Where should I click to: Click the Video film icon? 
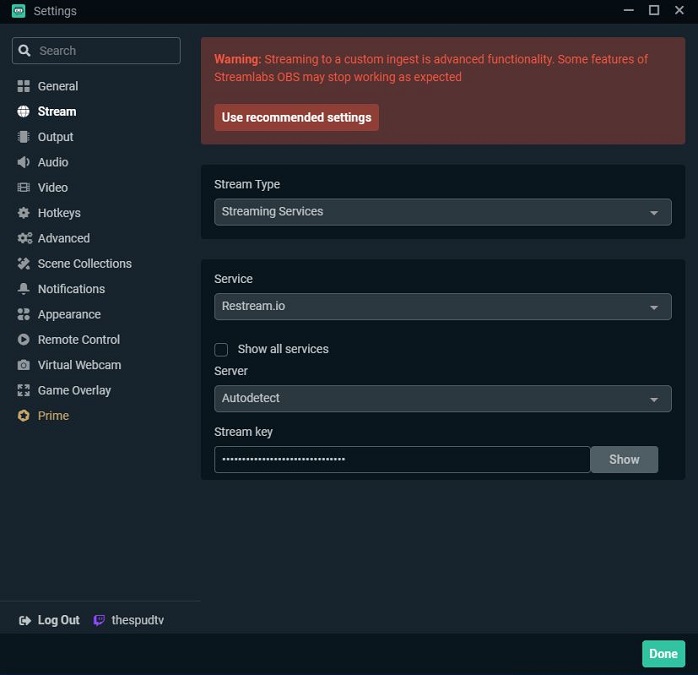(24, 187)
